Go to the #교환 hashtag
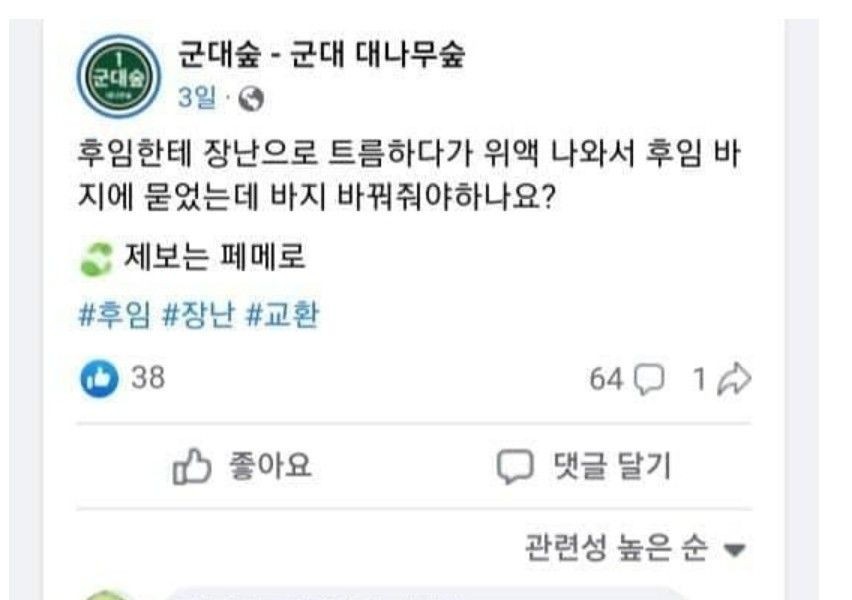This screenshot has height=600, width=852. (282, 316)
